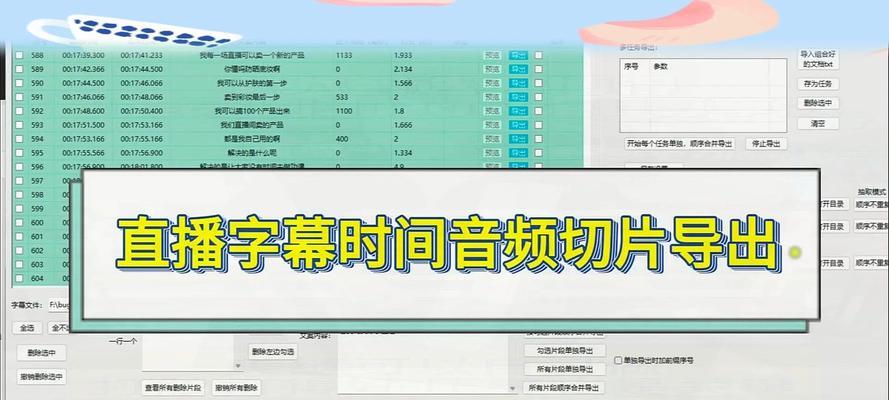This screenshot has width=889, height=400.
Task: Click the 预览 button in row 590
Action: point(492,83)
